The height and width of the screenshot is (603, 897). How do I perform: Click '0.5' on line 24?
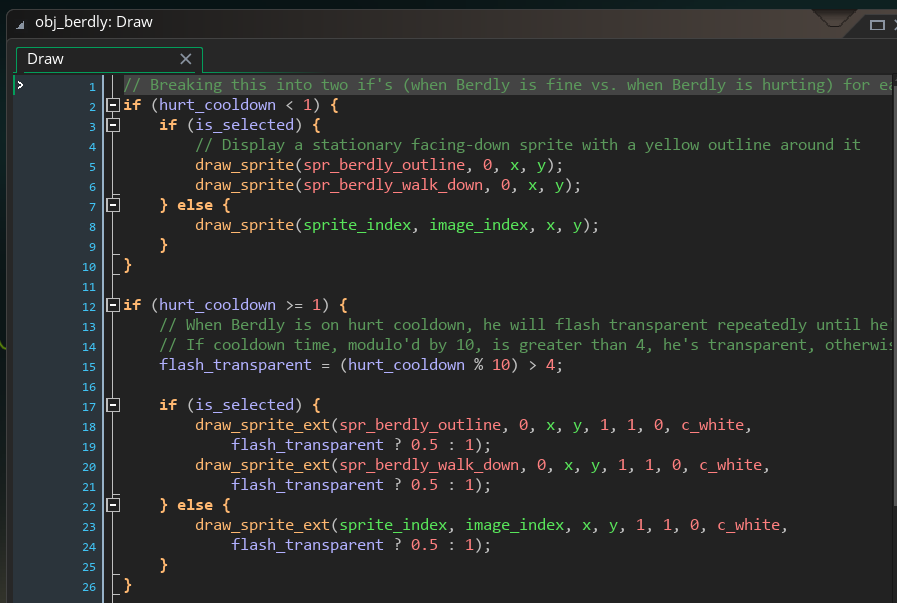424,545
